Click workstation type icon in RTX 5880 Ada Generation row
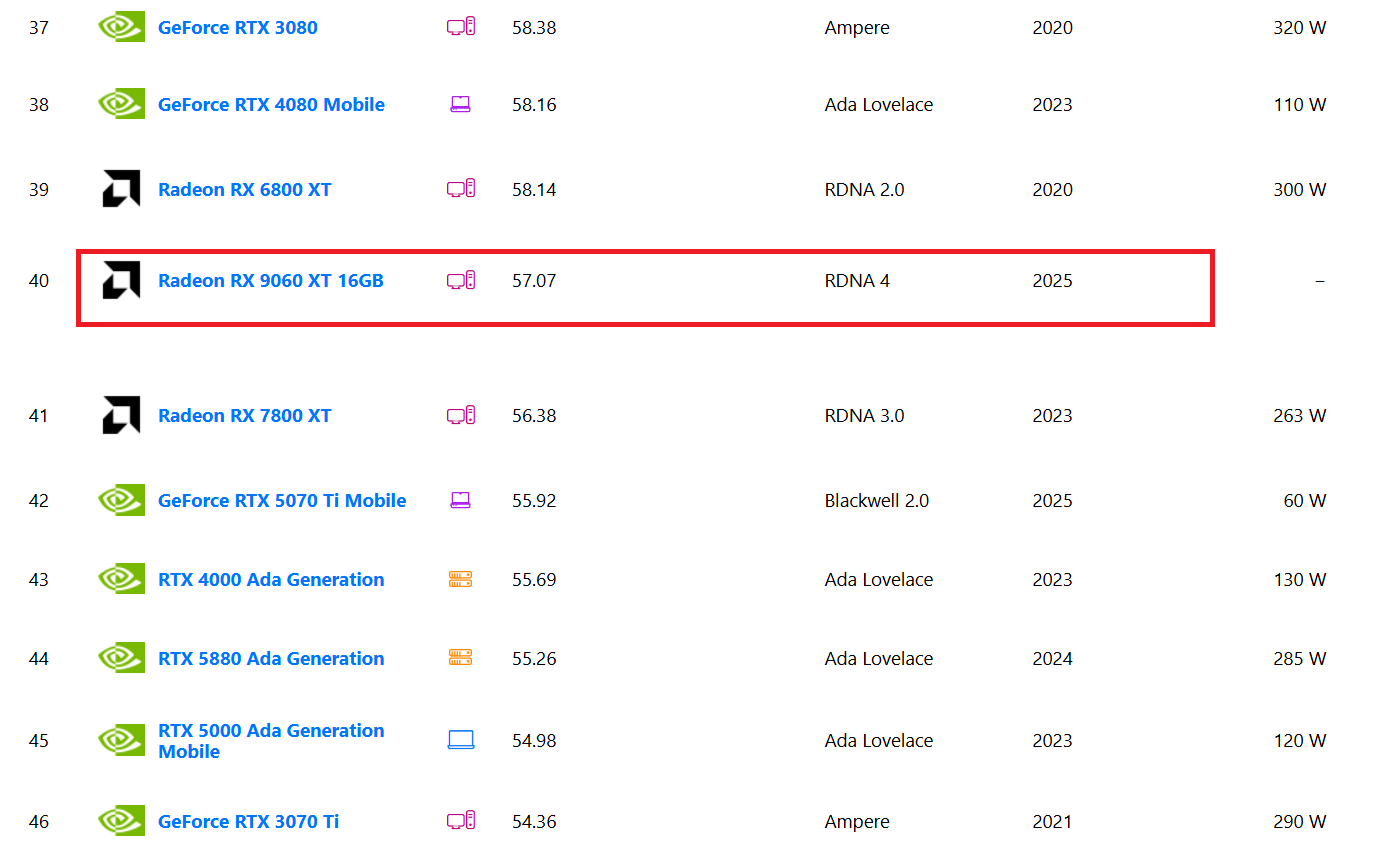Screen dimensions: 1385x850 (x=460, y=658)
